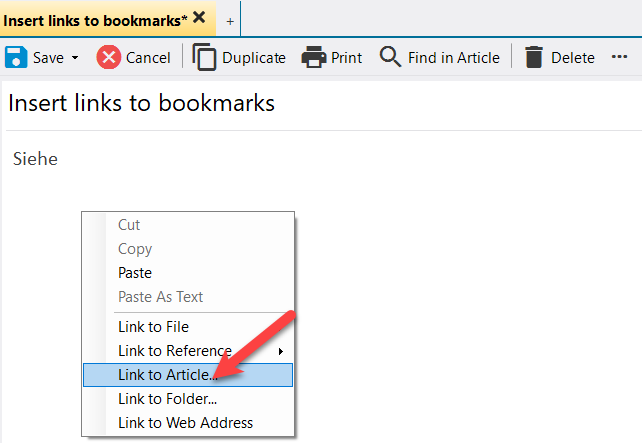Screen dimensions: 642x443
Task: Click the article title field
Action: [x=300, y=103]
